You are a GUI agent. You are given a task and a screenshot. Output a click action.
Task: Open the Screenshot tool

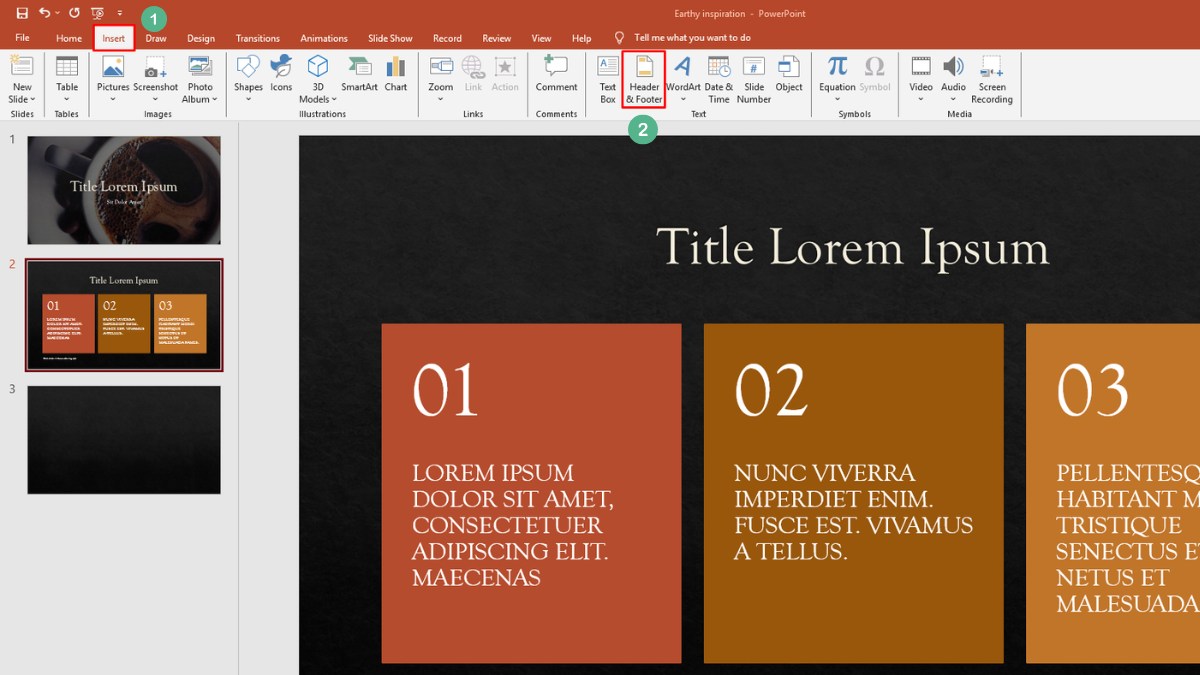click(x=156, y=79)
